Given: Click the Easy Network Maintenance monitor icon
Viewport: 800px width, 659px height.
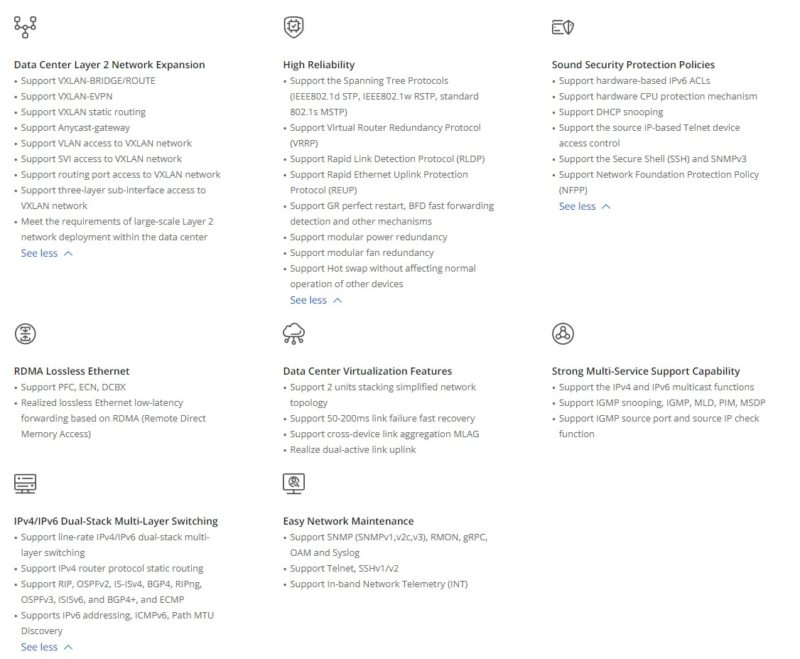Looking at the screenshot, I should coord(293,484).
